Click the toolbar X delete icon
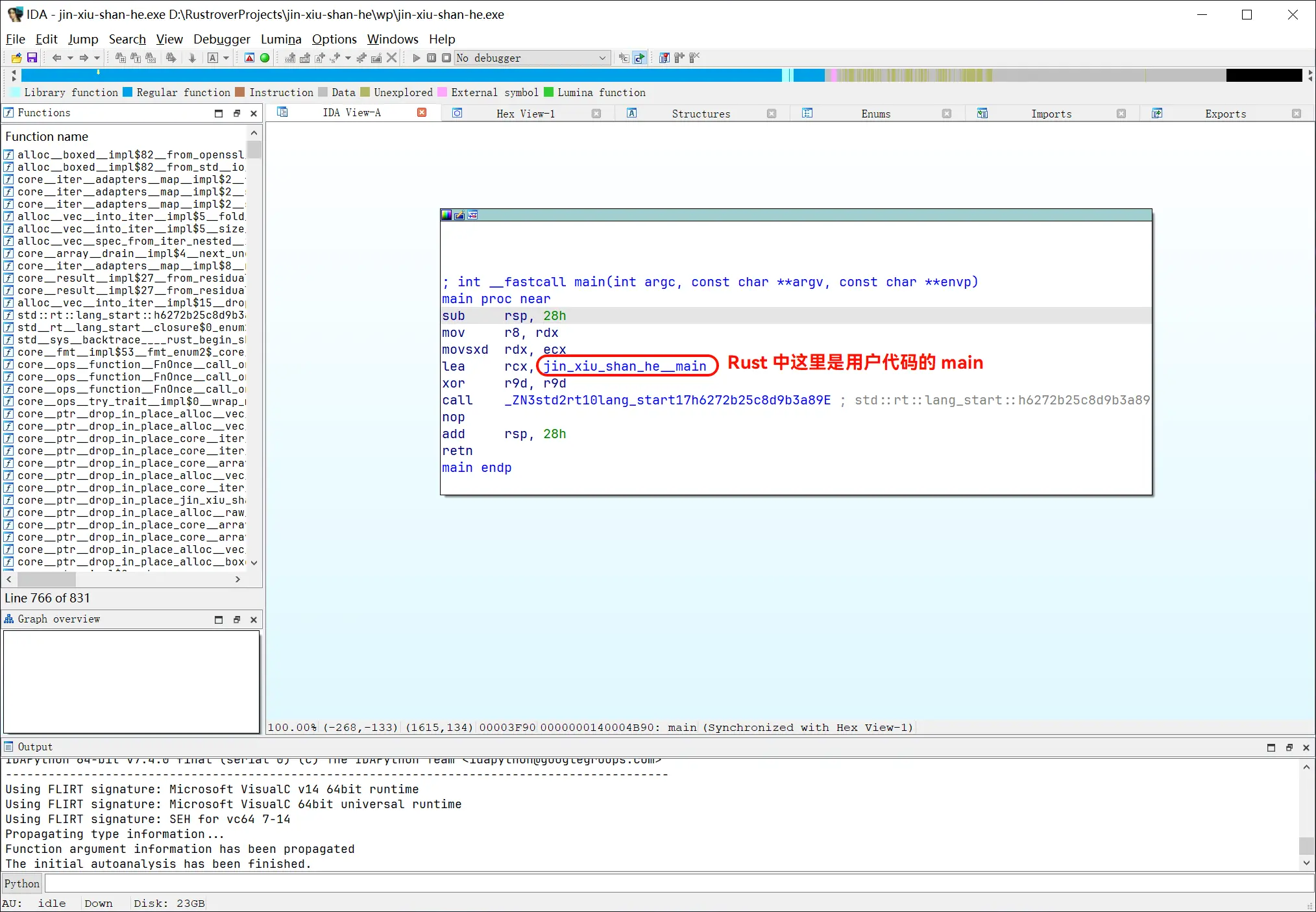 coord(391,58)
